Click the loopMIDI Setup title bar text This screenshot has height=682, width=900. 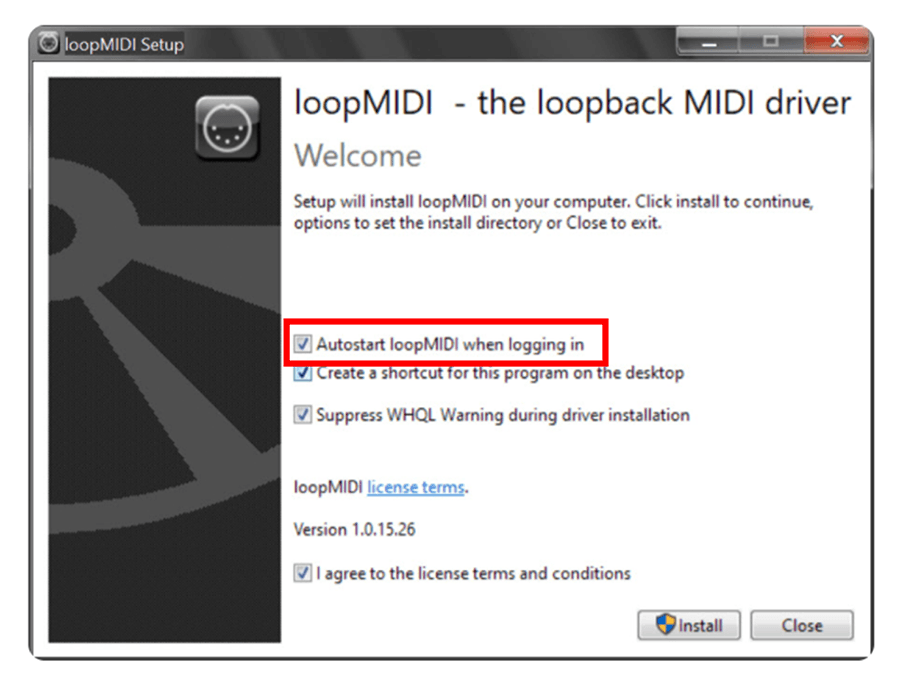tap(124, 44)
